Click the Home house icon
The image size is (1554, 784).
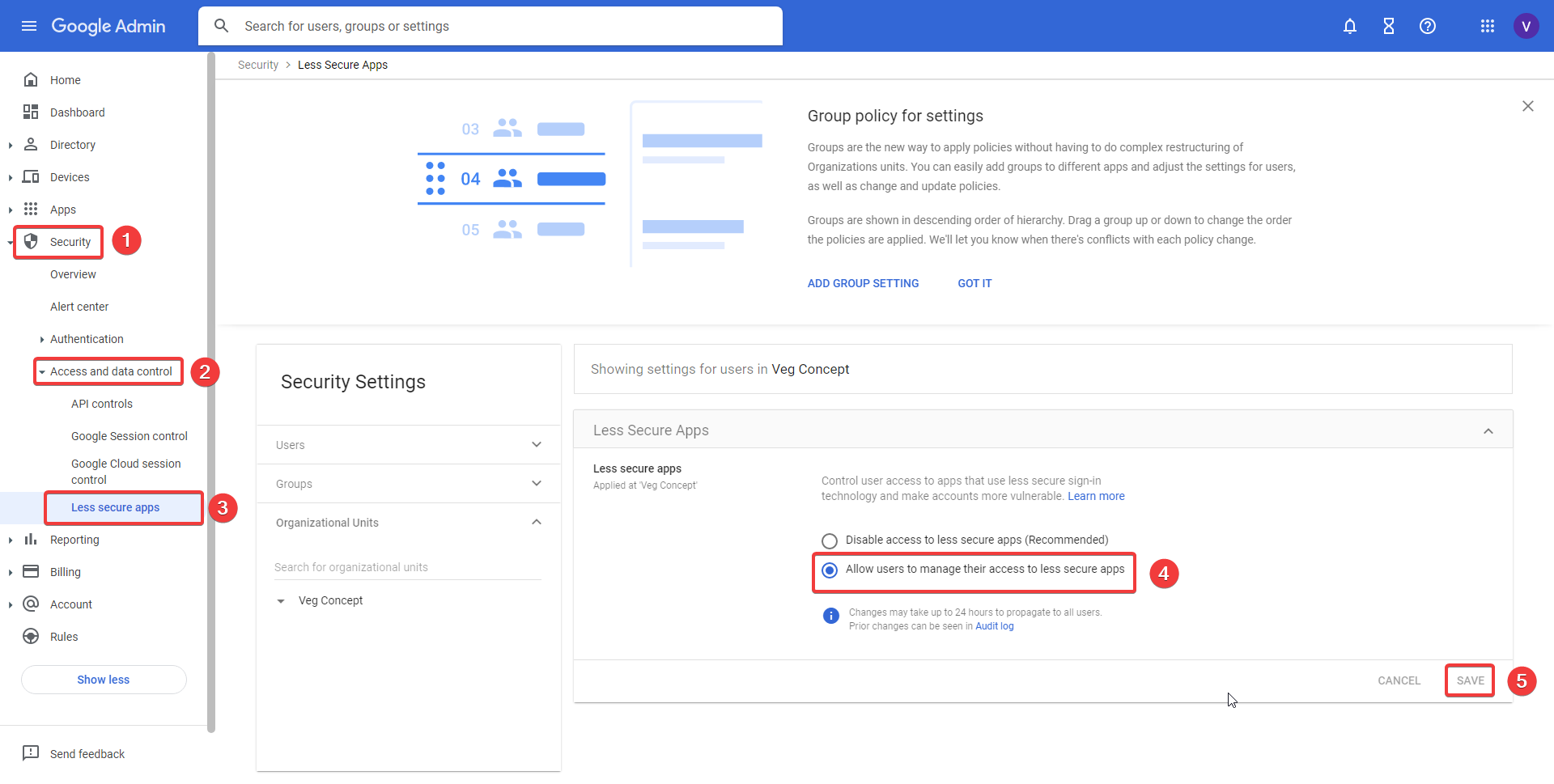pos(31,79)
